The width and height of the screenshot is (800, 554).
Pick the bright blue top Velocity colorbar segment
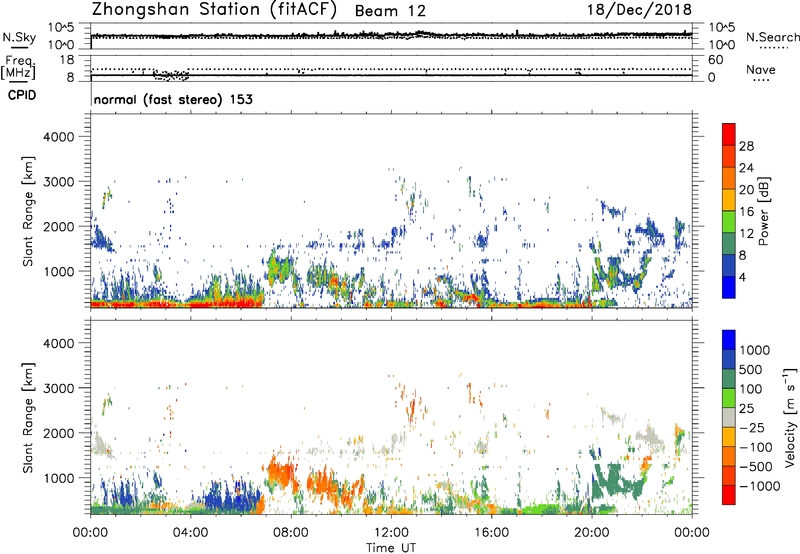click(x=729, y=340)
